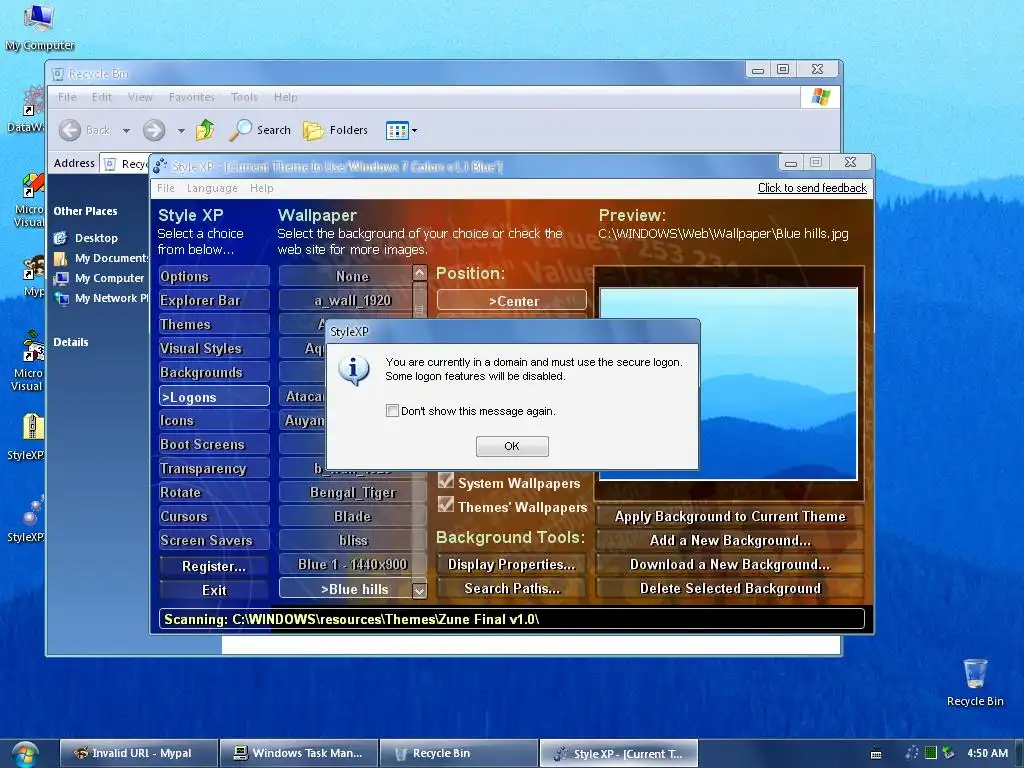Open Recycle Bin Tools menu
The image size is (1024, 768).
(244, 97)
